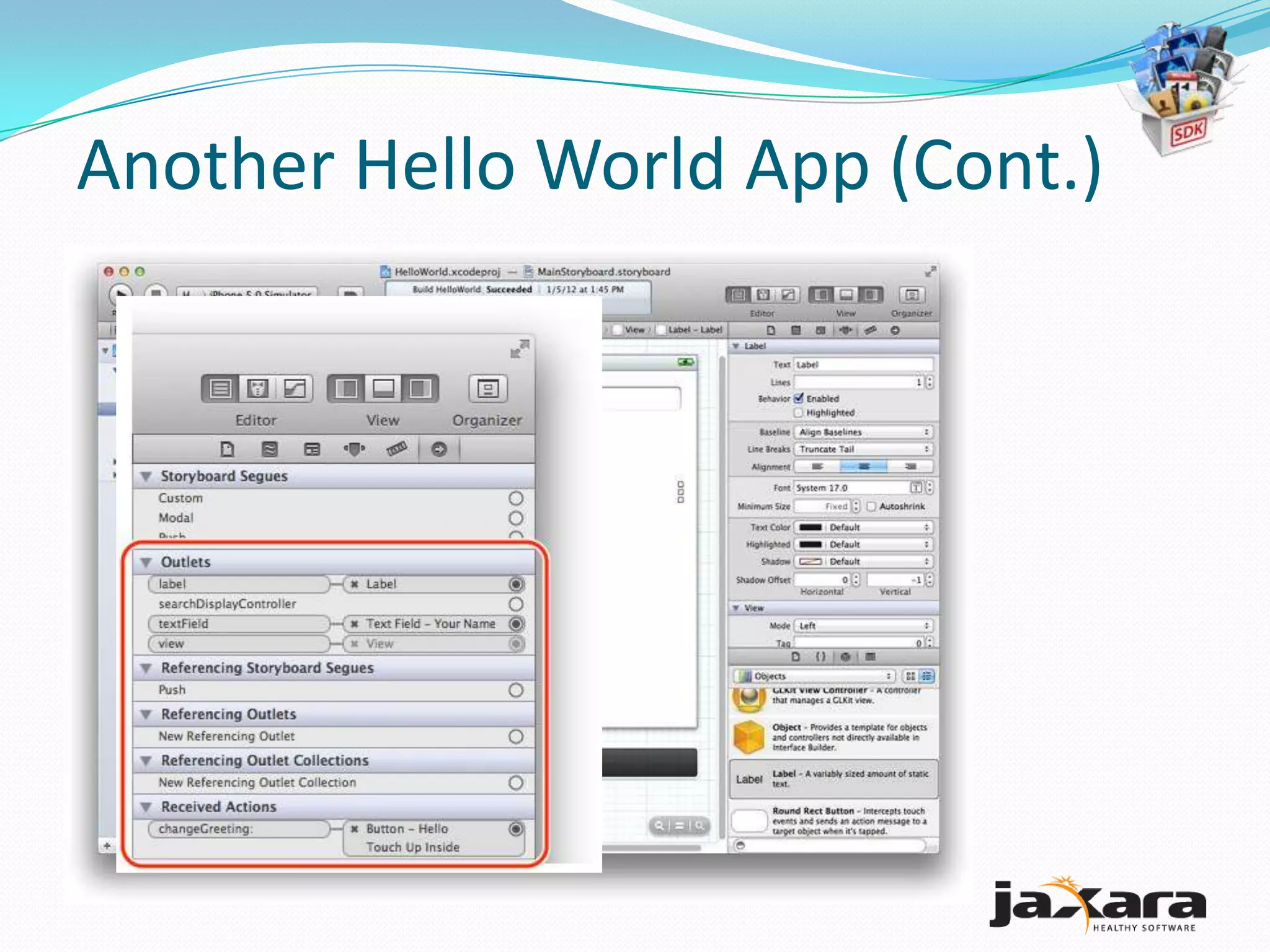Image resolution: width=1270 pixels, height=952 pixels.
Task: Toggle the Navigator pane icon in the magnified View group
Action: point(346,389)
